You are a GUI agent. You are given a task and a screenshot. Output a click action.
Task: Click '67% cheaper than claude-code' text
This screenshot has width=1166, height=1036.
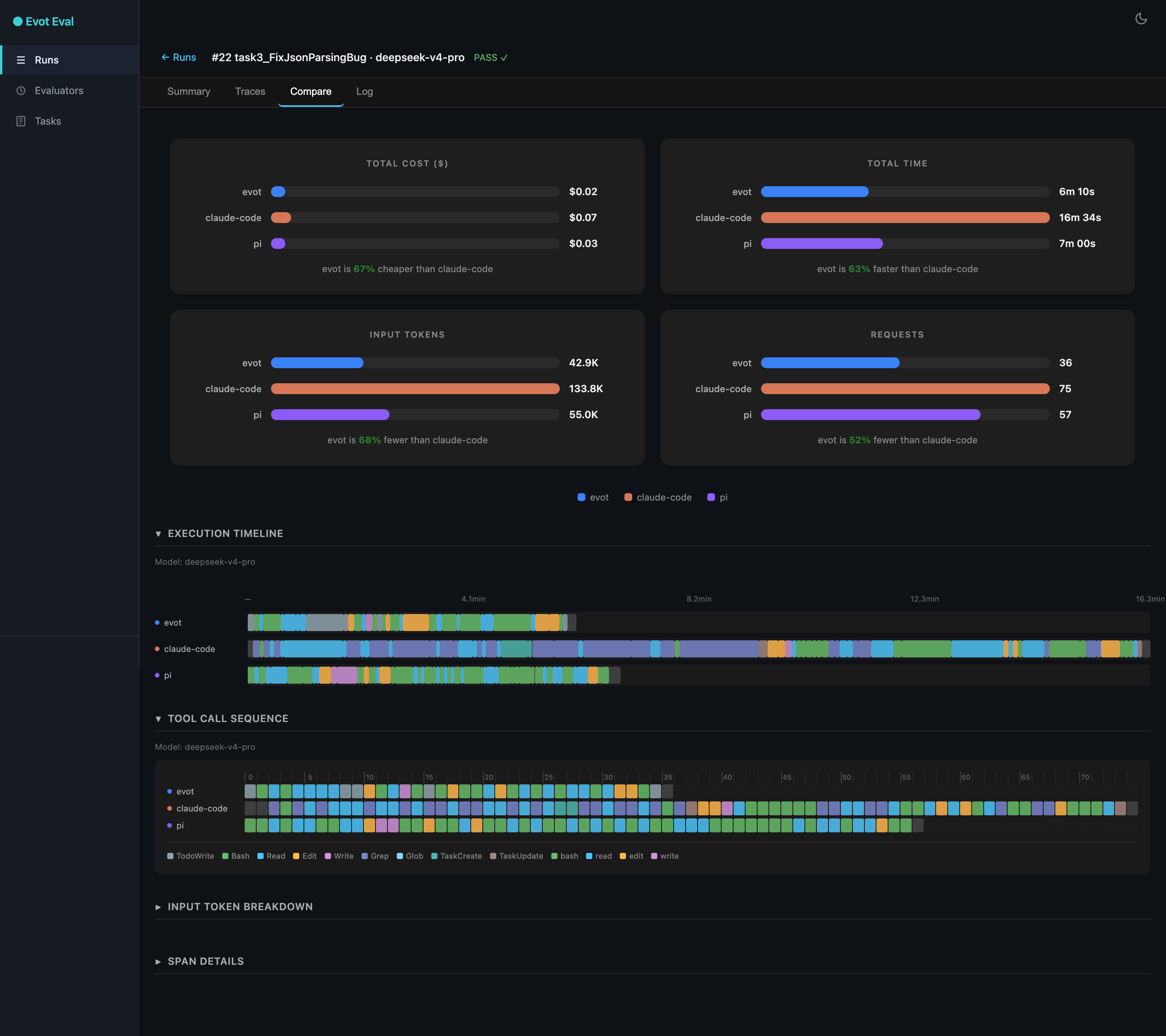pos(423,269)
